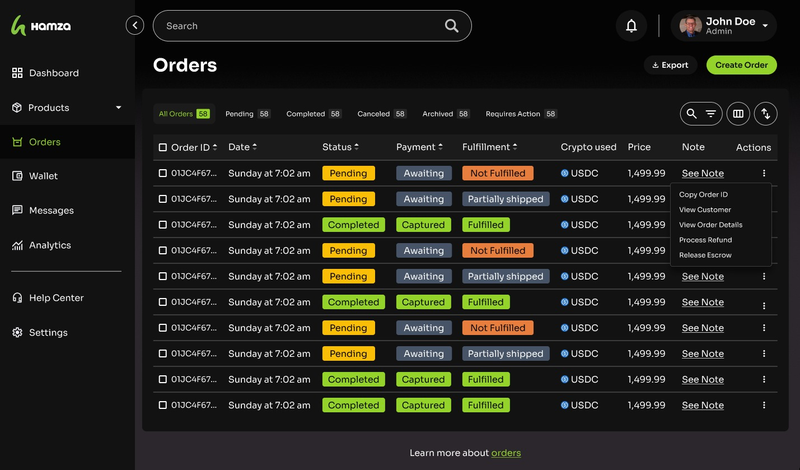Click the Orders shopping basket icon
Image resolution: width=800 pixels, height=470 pixels.
point(17,142)
